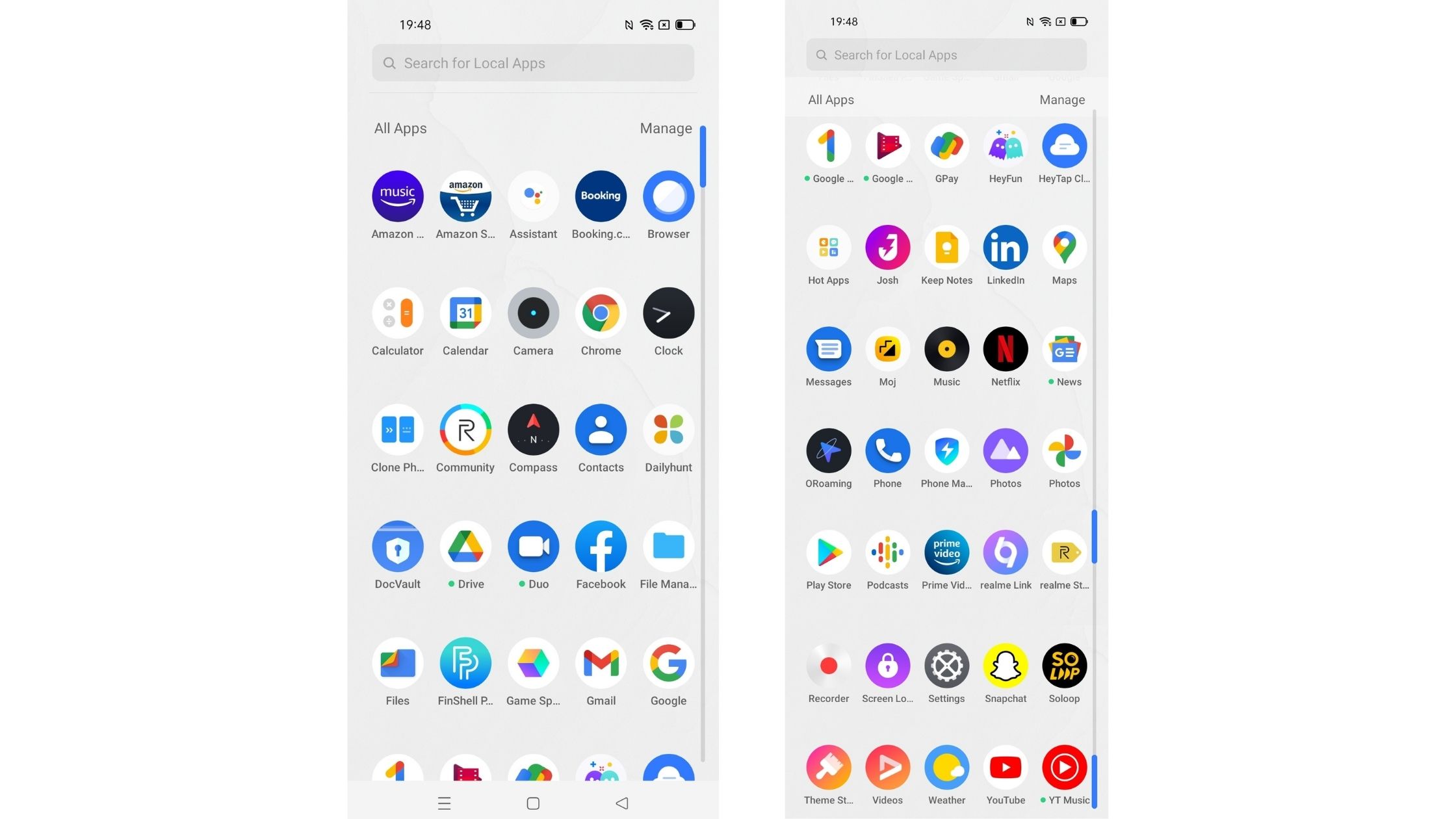
Task: Drag vertical scrollbar on right screen
Action: pyautogui.click(x=1093, y=540)
